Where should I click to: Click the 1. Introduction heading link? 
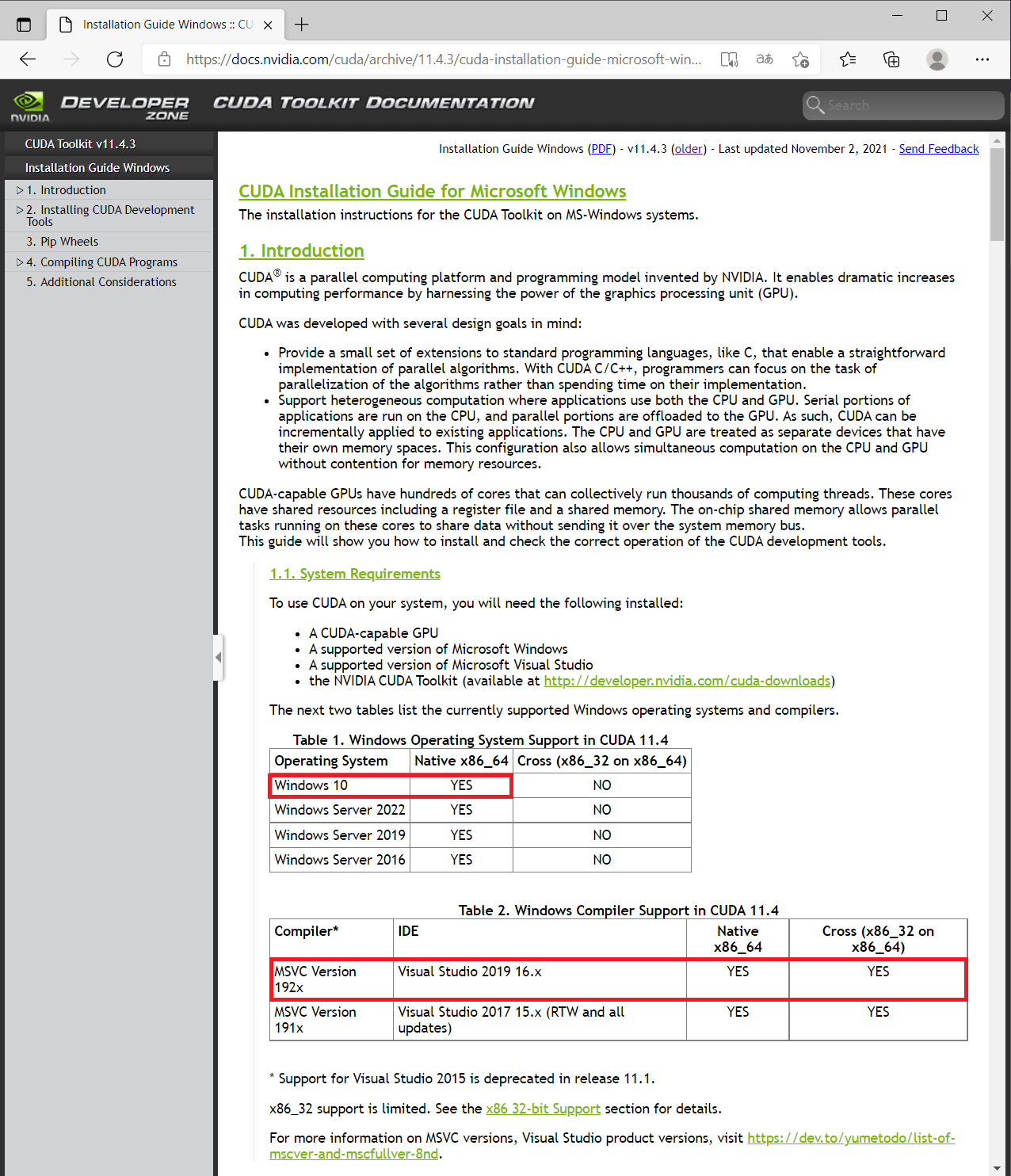click(301, 251)
